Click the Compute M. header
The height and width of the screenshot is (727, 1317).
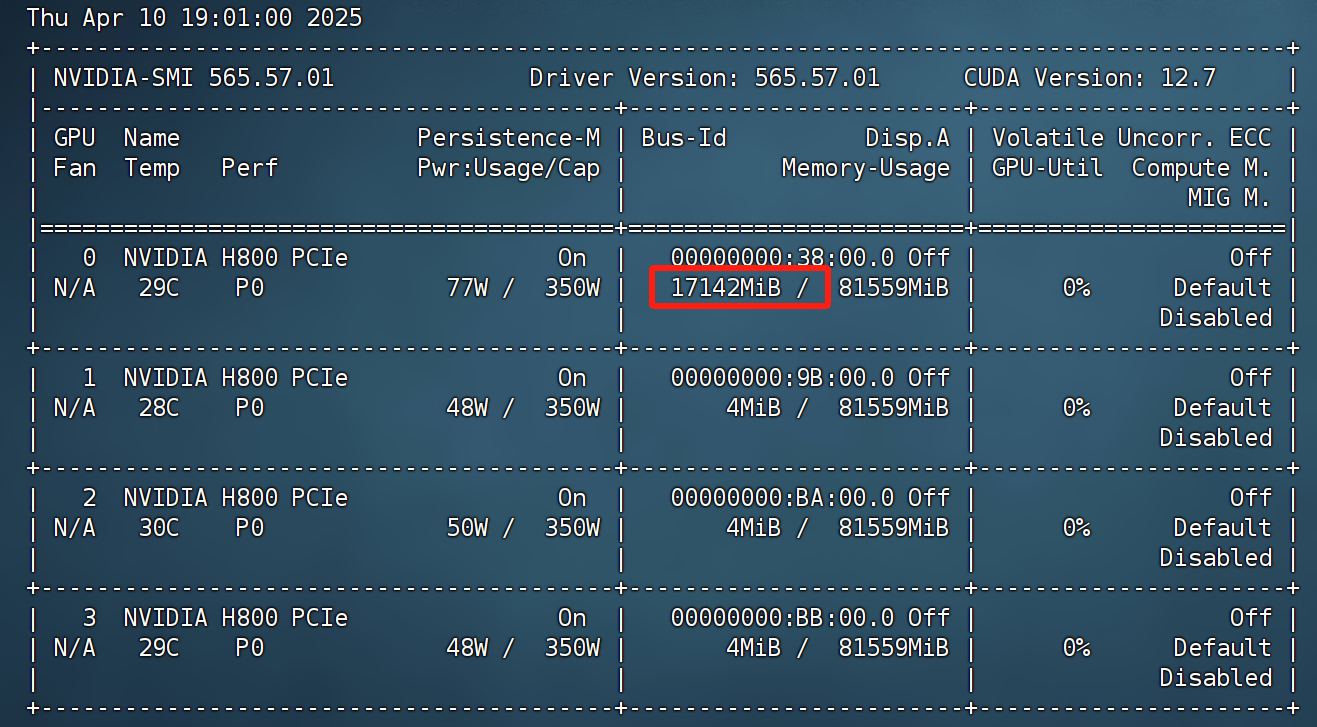1202,169
